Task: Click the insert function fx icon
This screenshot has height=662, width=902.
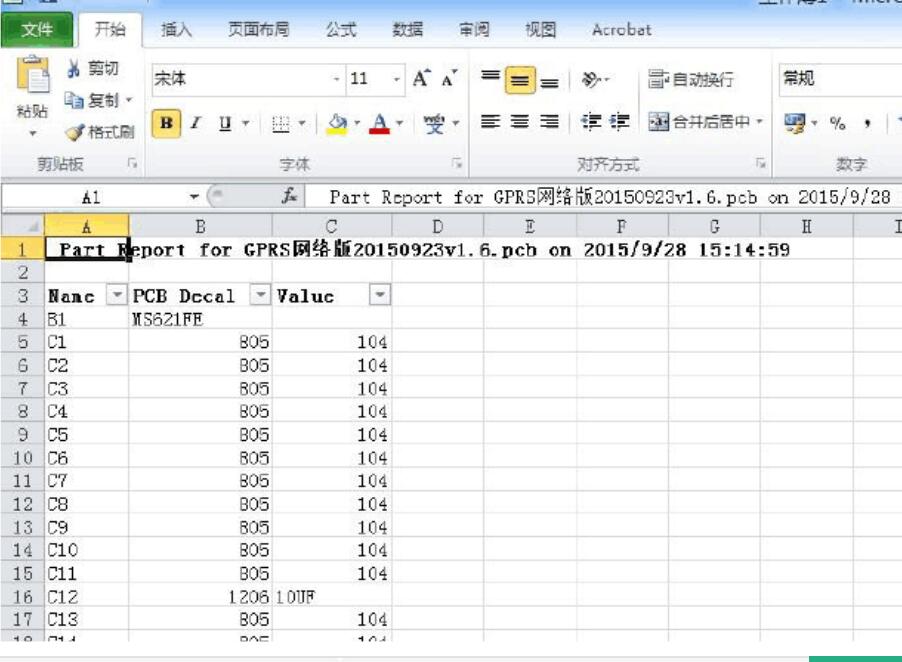Action: coord(289,197)
